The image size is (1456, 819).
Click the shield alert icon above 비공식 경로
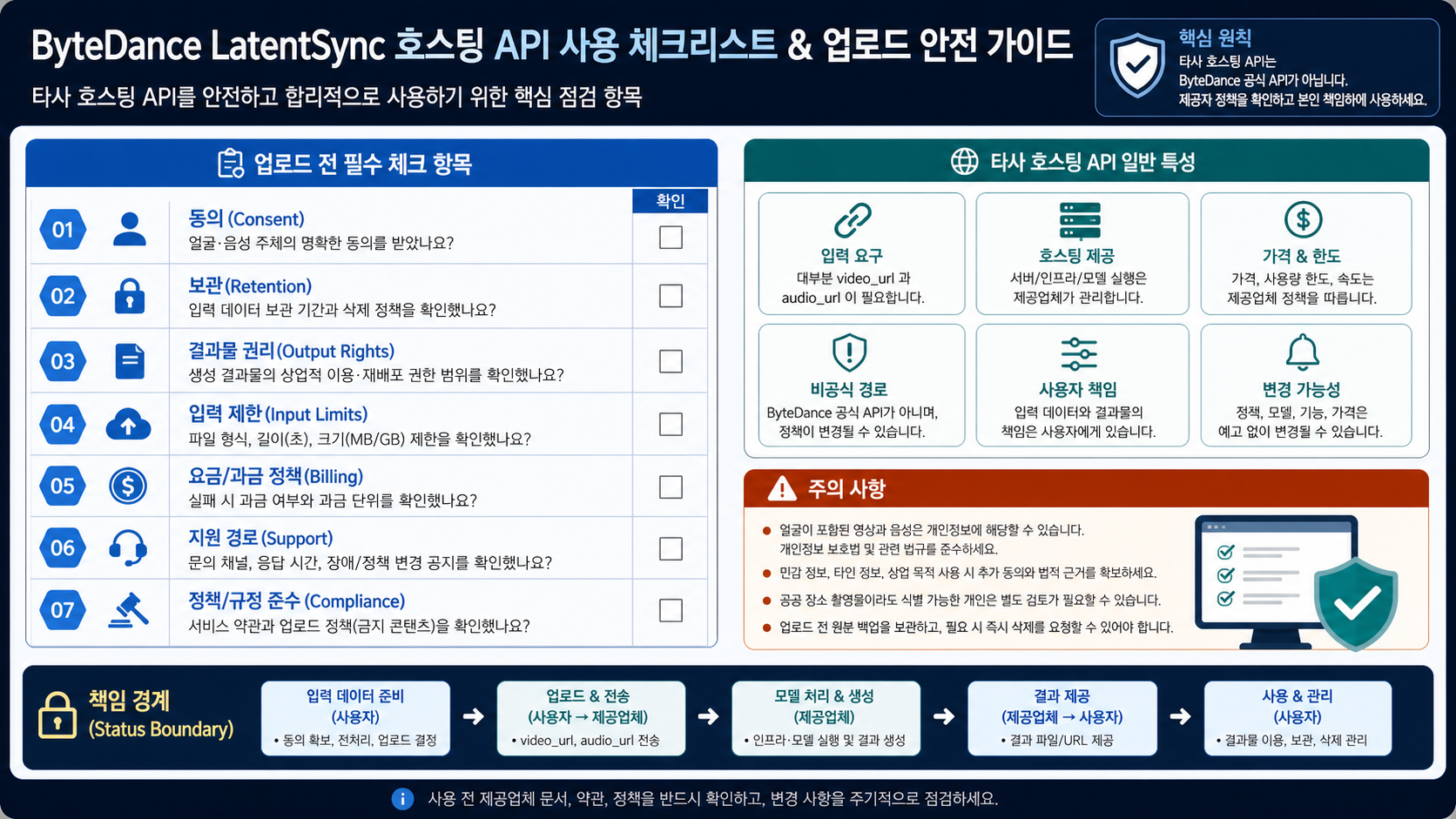849,352
